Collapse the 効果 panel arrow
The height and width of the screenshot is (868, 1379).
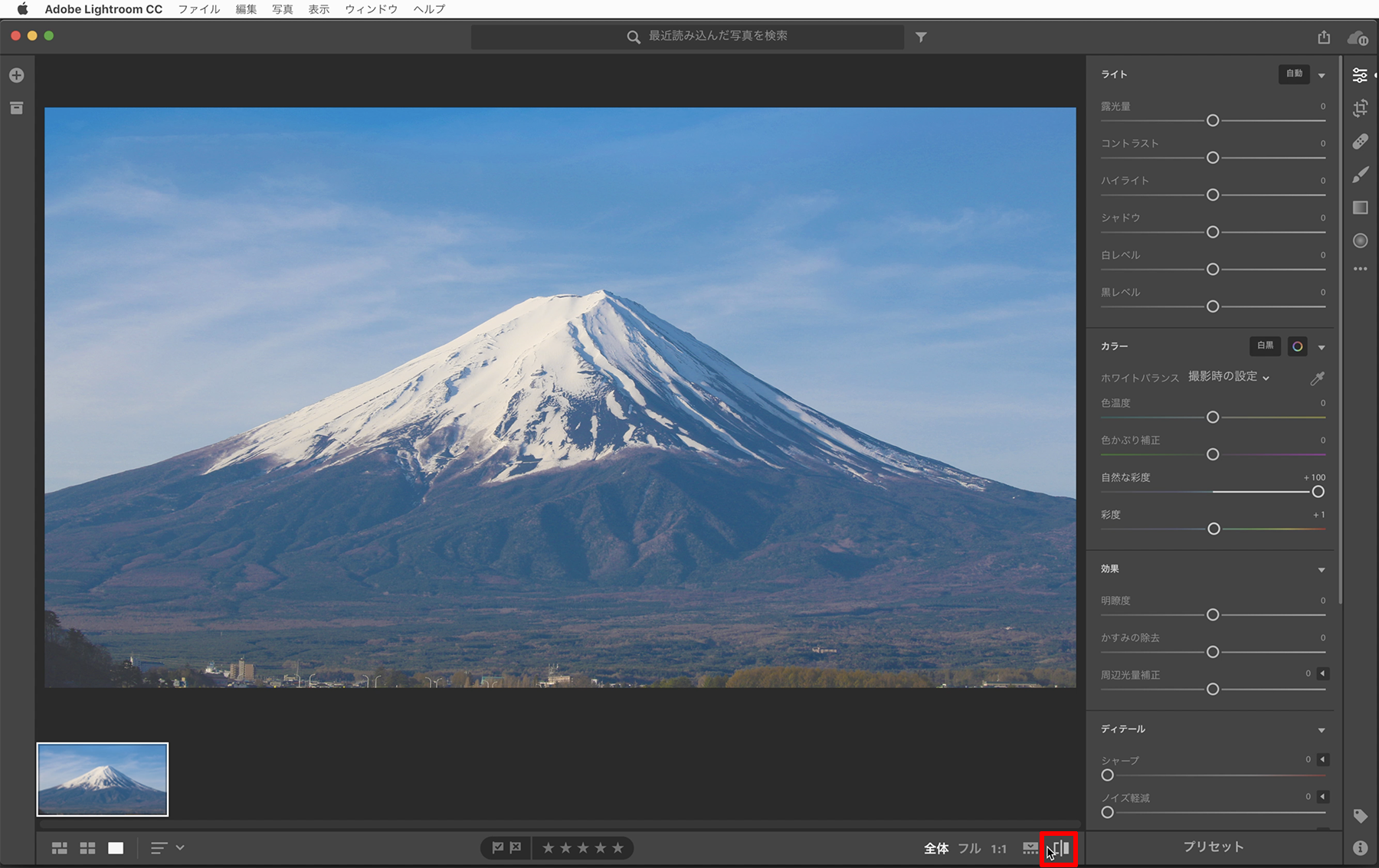[x=1322, y=569]
